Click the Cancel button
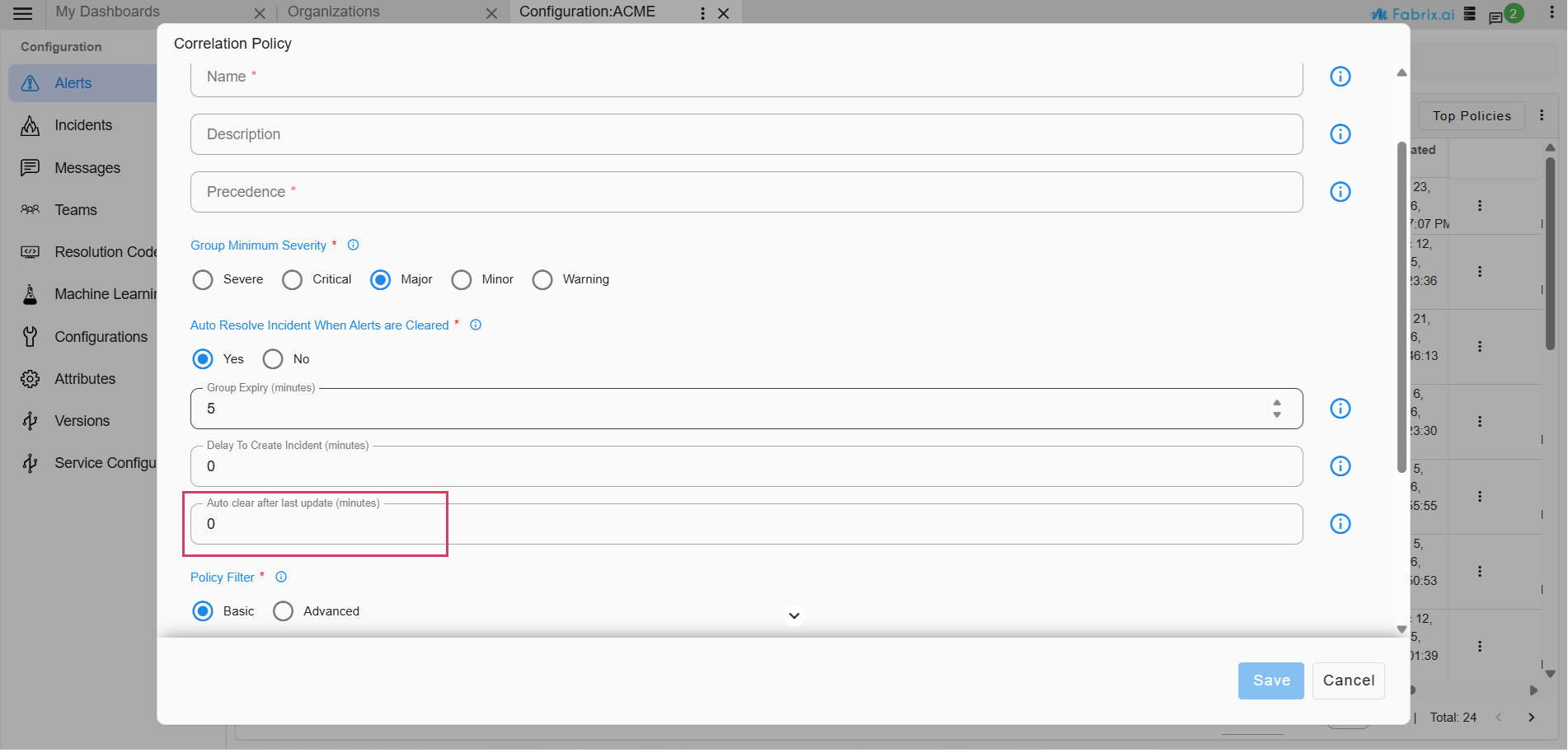Viewport: 1568px width, 753px height. click(1348, 681)
